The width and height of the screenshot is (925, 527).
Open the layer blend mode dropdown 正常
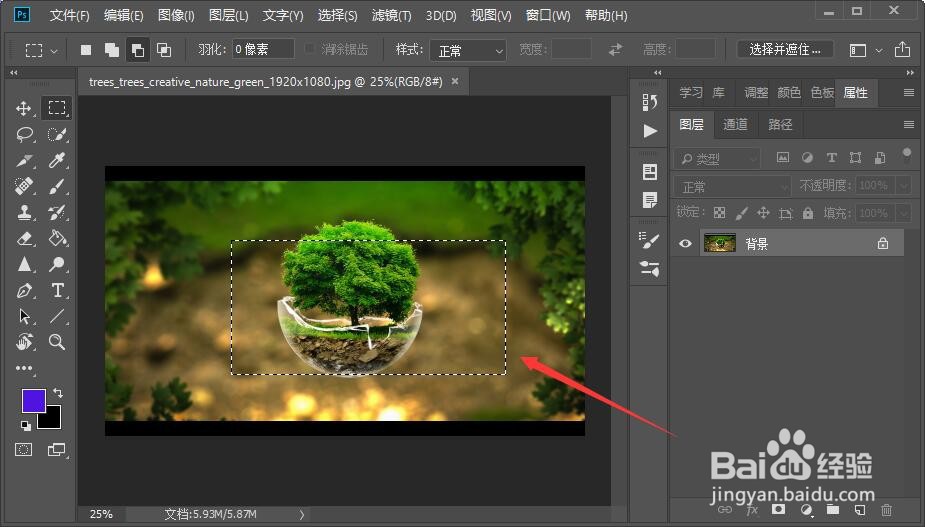[732, 186]
